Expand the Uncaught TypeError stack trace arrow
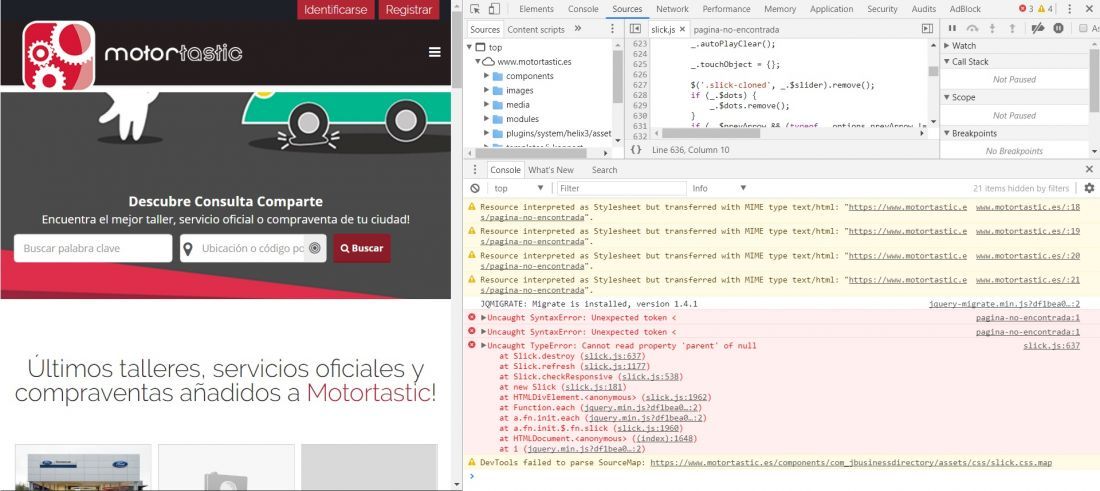This screenshot has width=1100, height=491. (483, 346)
